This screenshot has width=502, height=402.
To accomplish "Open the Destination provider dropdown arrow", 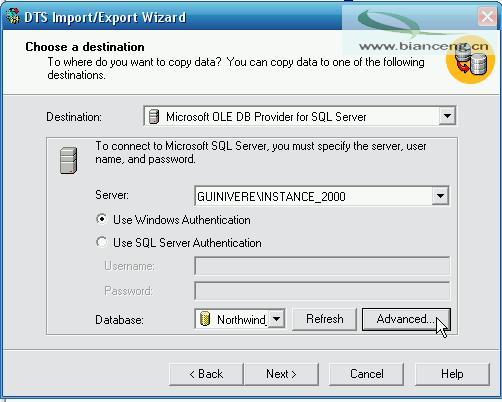I will pos(447,116).
